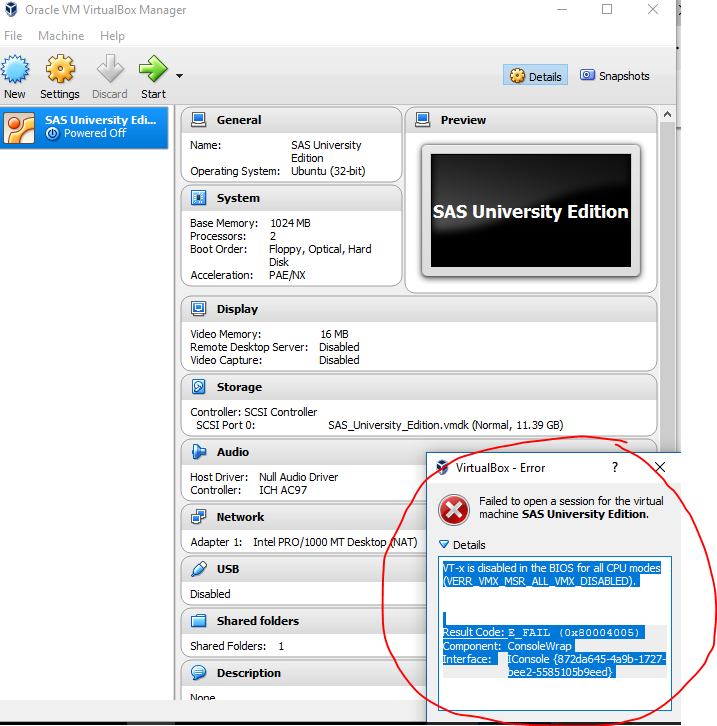Switch to Snapshots view

pyautogui.click(x=615, y=75)
